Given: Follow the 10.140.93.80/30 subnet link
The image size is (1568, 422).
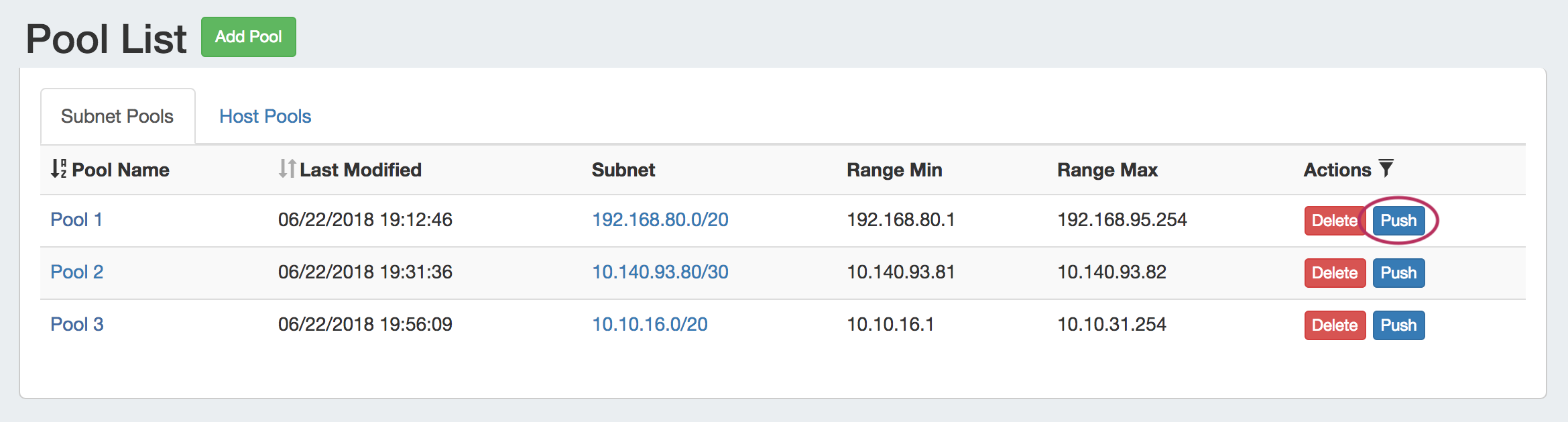Looking at the screenshot, I should click(x=660, y=272).
